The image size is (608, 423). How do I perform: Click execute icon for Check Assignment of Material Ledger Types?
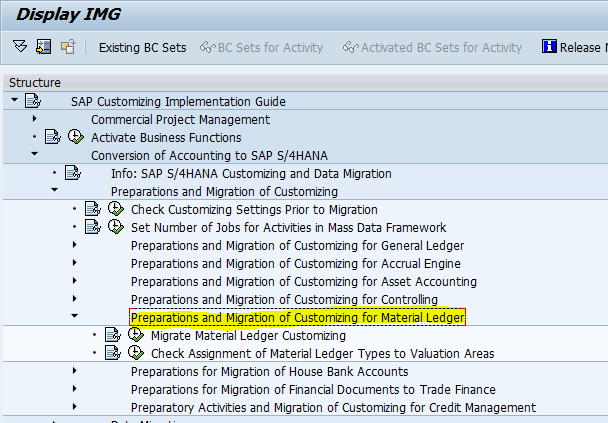coord(135,354)
